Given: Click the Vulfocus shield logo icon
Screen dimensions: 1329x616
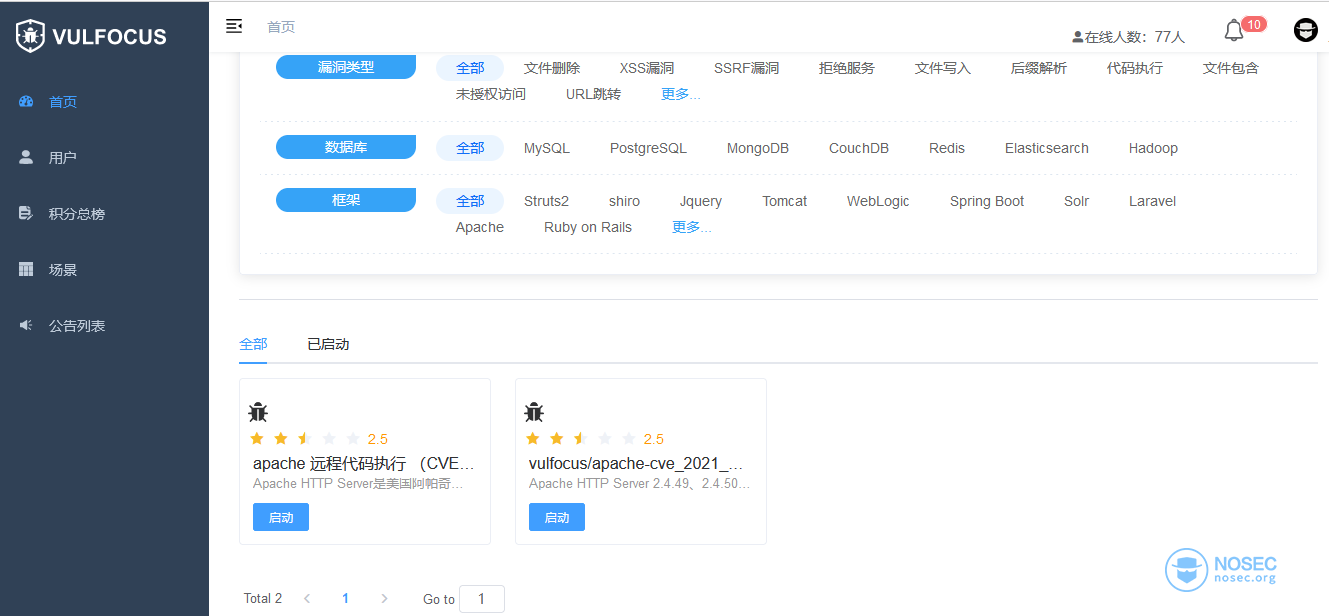Looking at the screenshot, I should [30, 37].
